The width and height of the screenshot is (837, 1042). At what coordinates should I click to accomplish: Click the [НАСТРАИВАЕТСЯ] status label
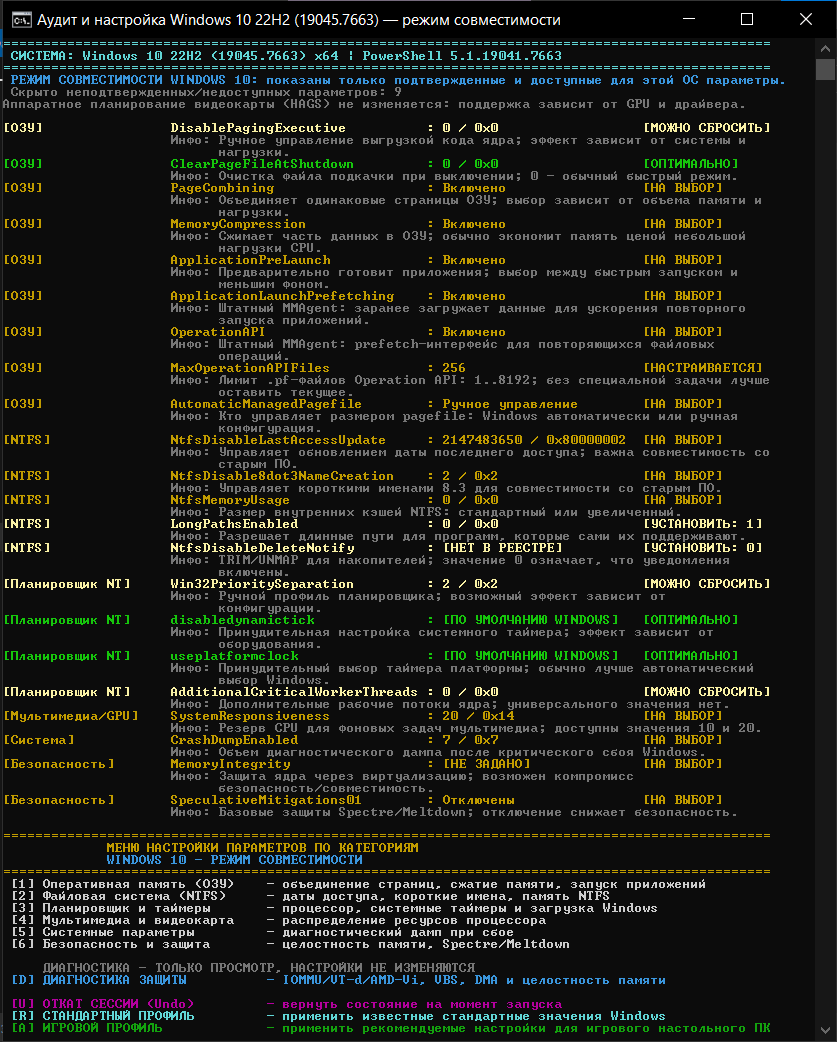(x=703, y=367)
